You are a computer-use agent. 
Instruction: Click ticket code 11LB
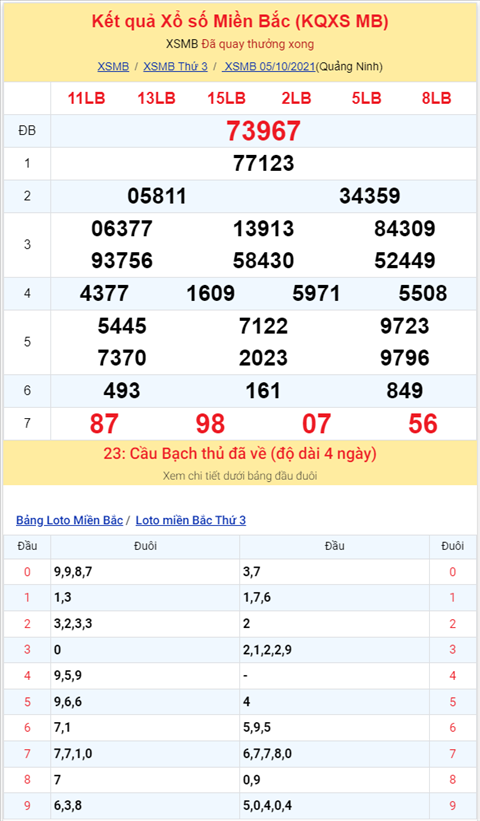pos(86,98)
